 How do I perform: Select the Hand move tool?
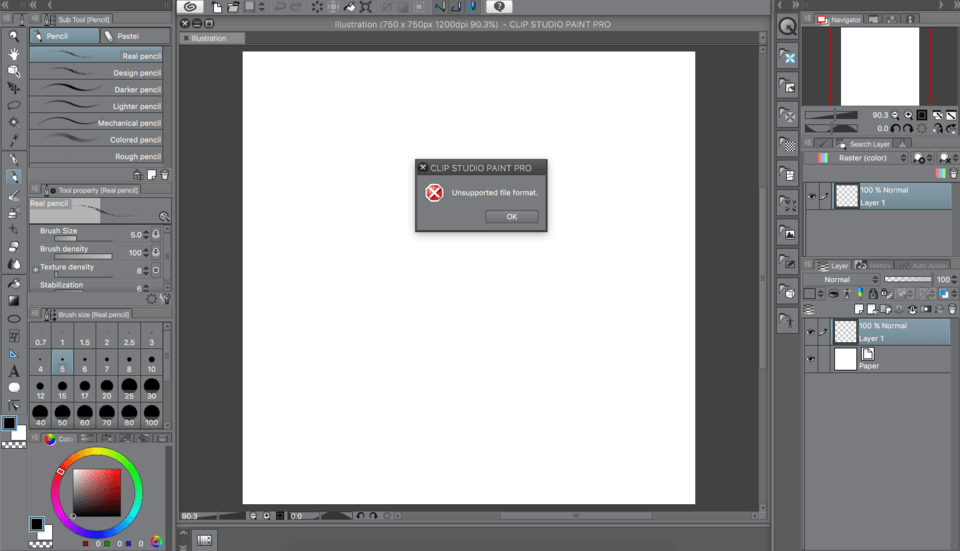14,54
